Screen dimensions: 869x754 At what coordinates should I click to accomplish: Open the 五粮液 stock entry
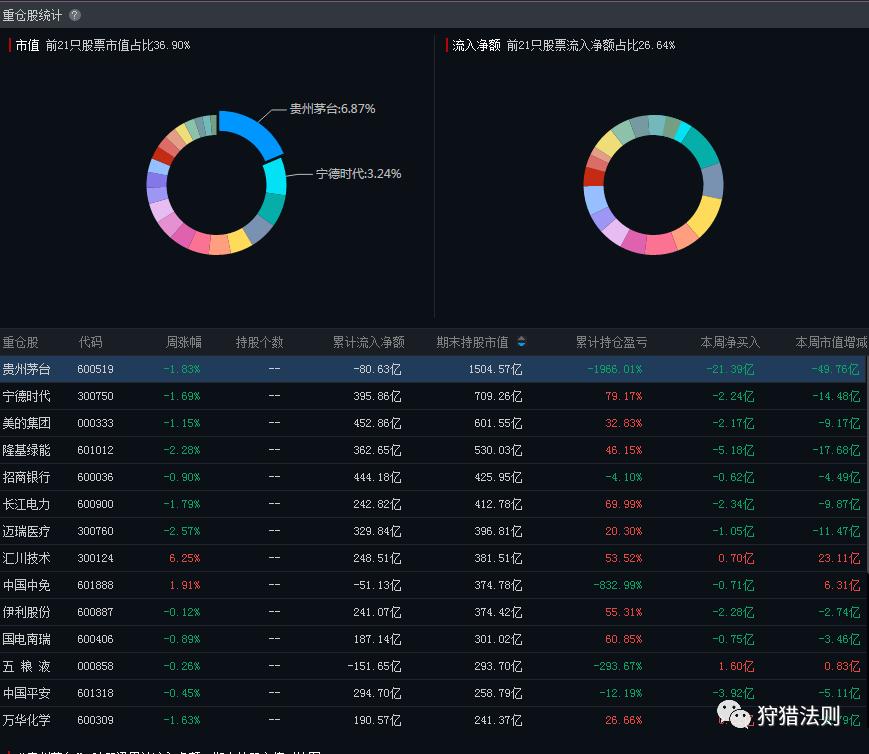(26, 666)
